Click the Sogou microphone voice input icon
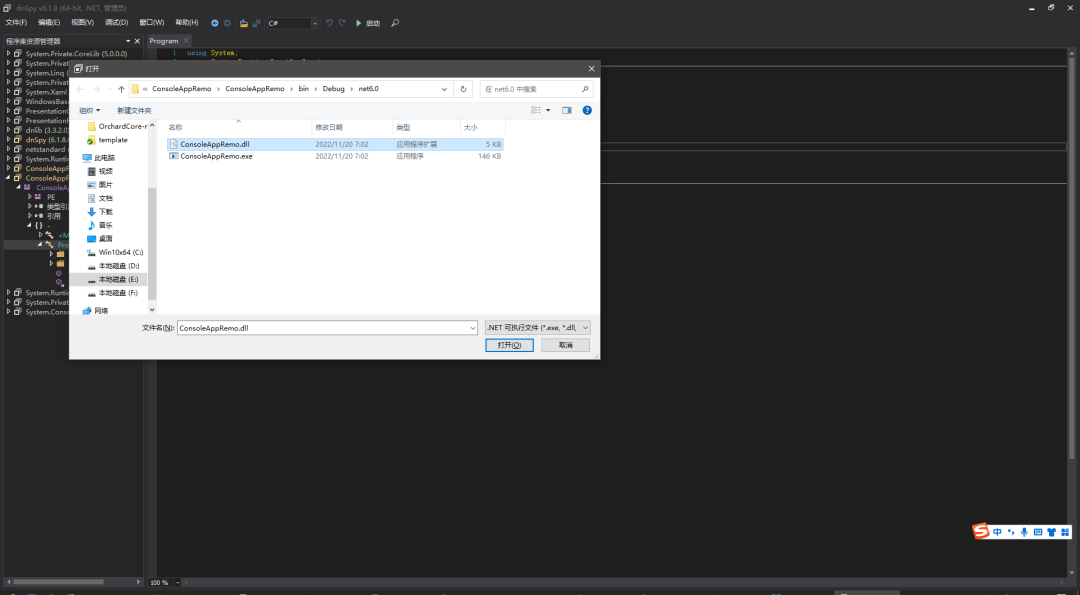1080x595 pixels. pos(1024,532)
